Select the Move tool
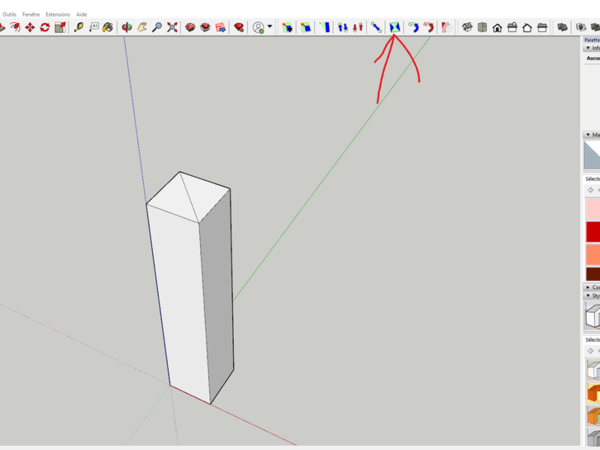 click(30, 28)
